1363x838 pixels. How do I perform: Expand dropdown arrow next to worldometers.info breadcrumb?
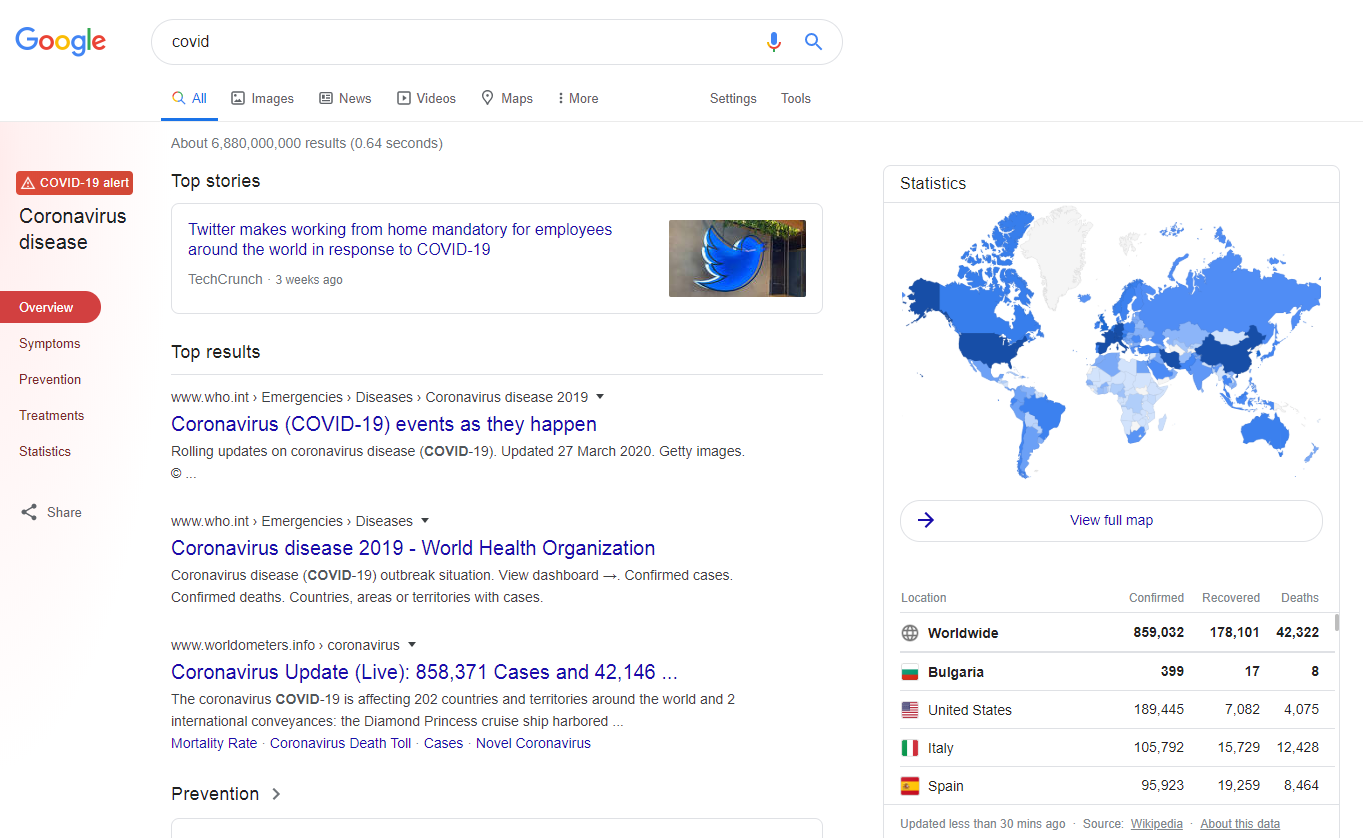[x=412, y=644]
